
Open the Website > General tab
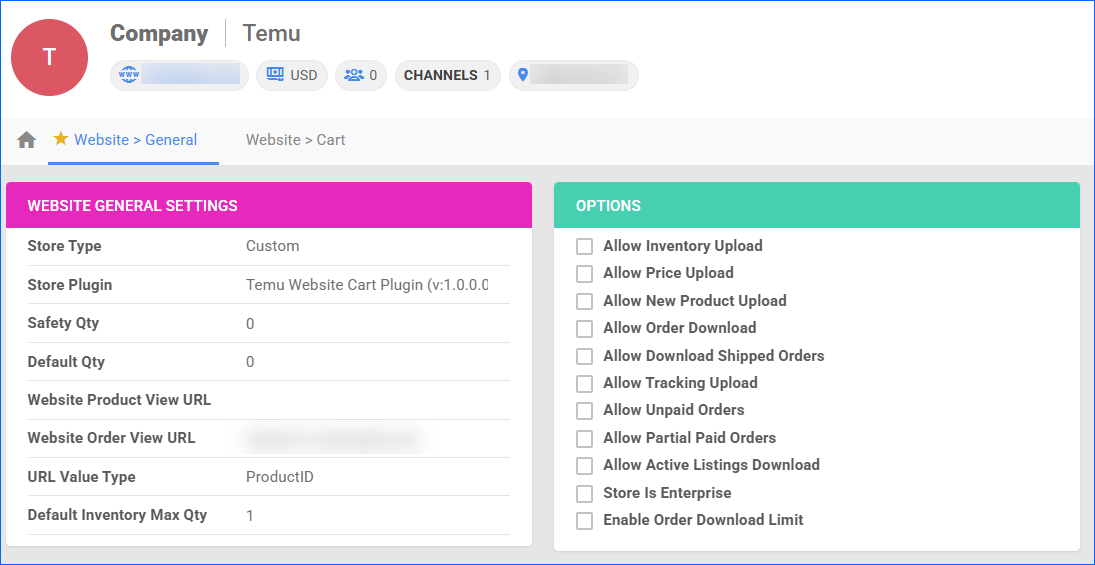135,140
